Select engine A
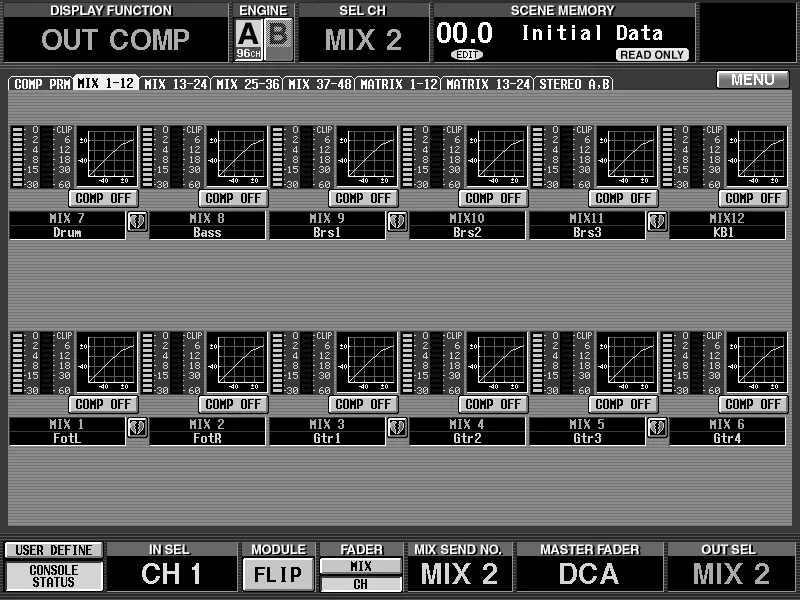Viewport: 800px width, 600px height. (248, 39)
